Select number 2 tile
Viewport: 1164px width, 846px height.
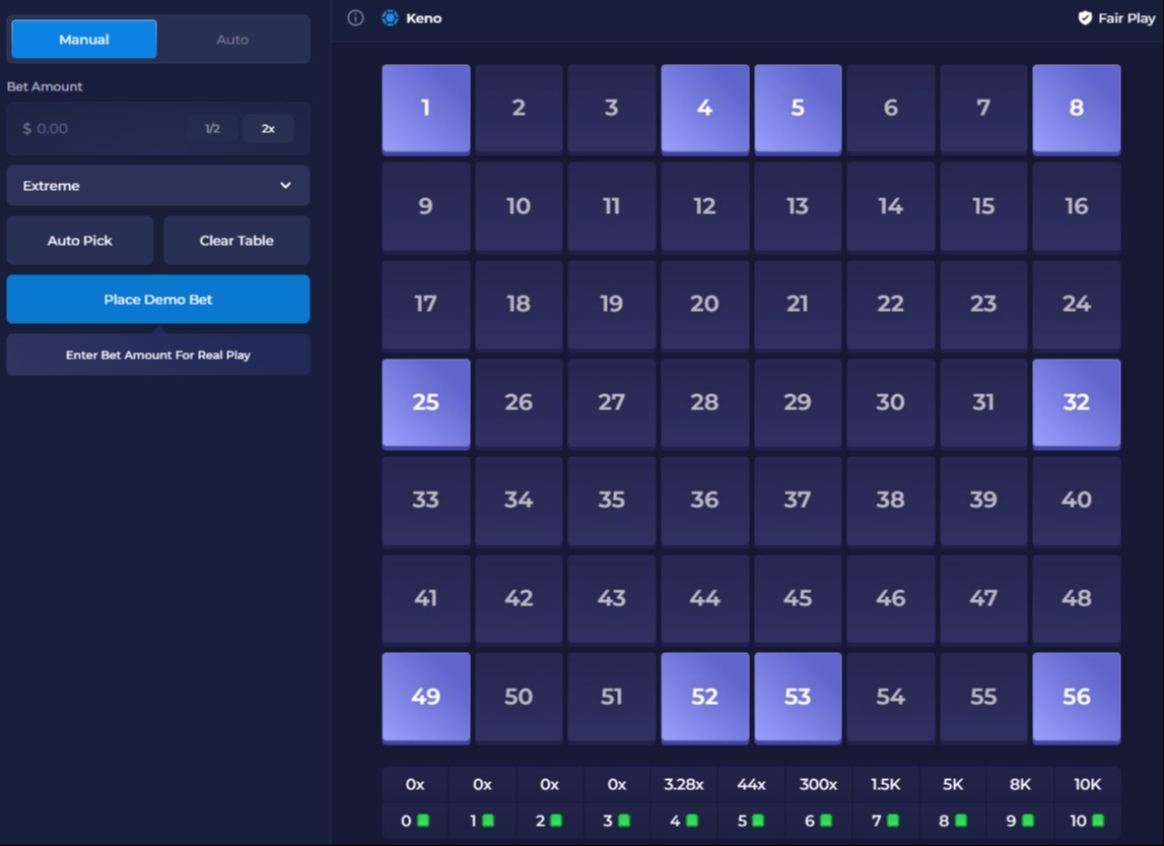(x=519, y=109)
